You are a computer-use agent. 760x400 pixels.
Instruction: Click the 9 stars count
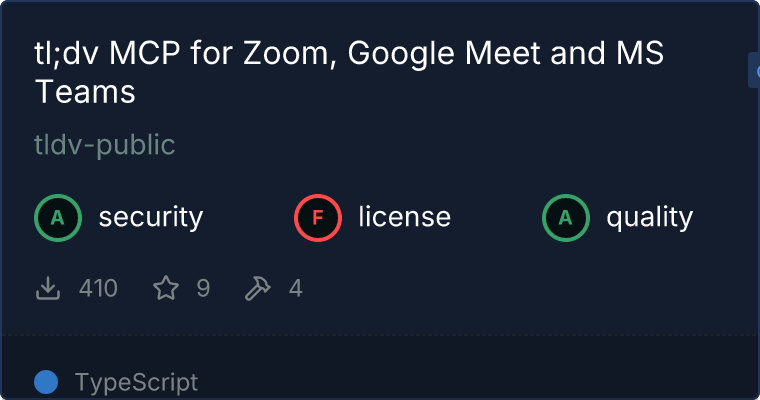[203, 289]
